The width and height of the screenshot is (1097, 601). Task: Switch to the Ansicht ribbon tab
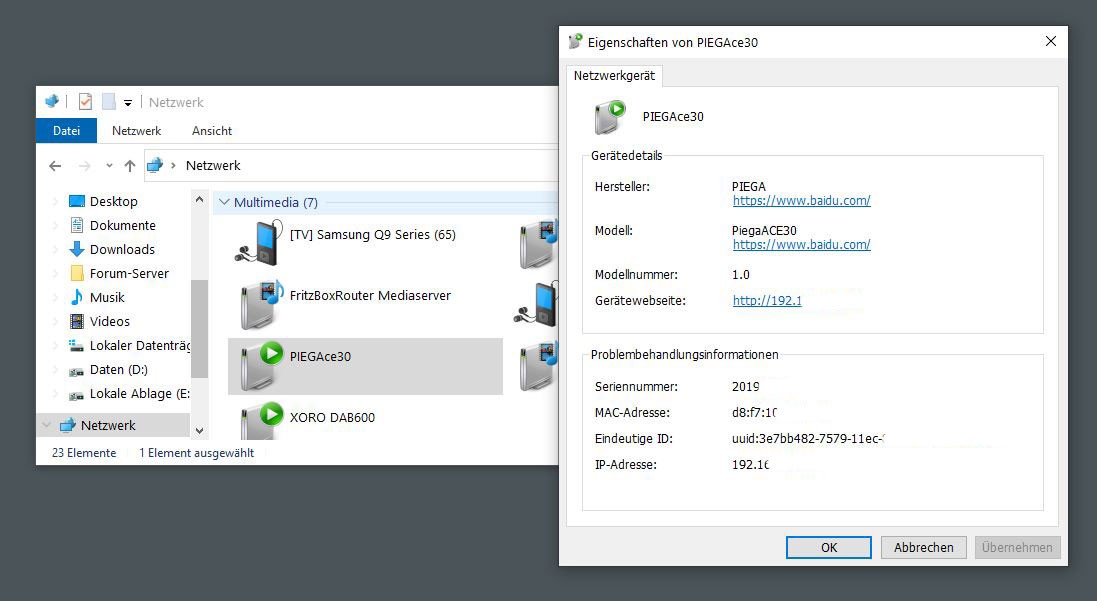212,131
